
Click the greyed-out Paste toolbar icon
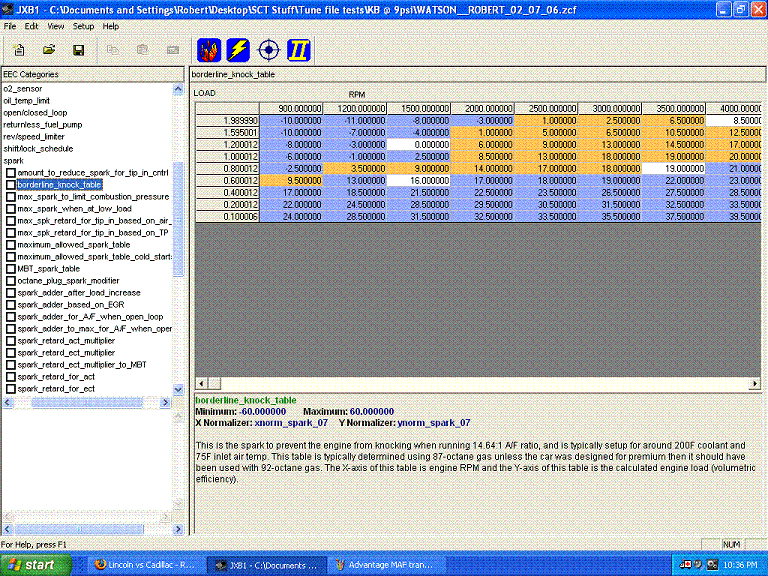[143, 50]
